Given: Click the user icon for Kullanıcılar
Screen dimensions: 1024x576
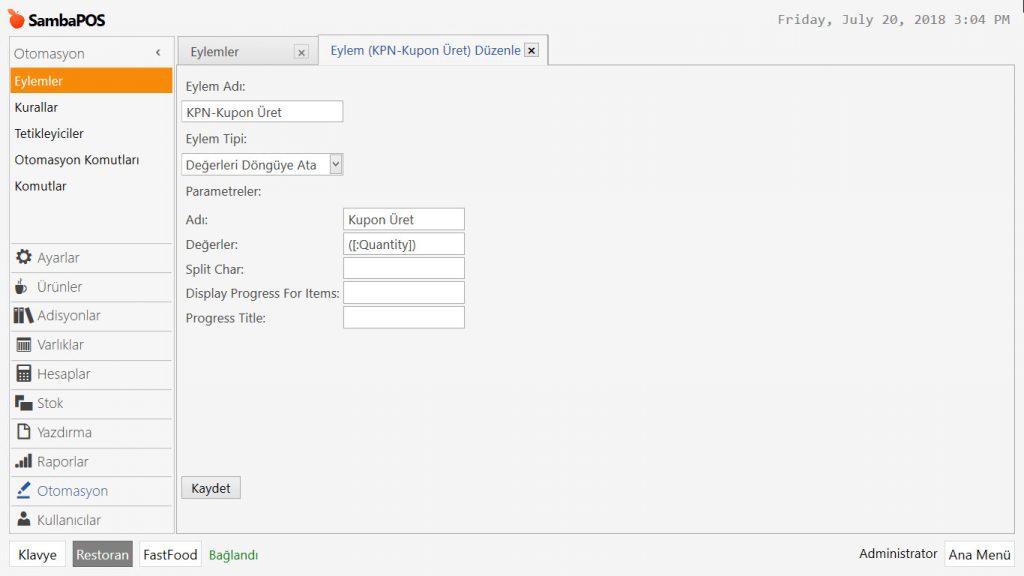Looking at the screenshot, I should 24,520.
